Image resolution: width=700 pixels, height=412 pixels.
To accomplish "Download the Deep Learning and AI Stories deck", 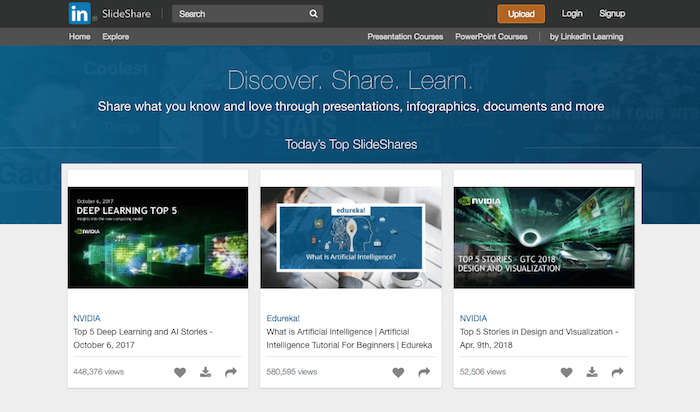I will [x=205, y=372].
